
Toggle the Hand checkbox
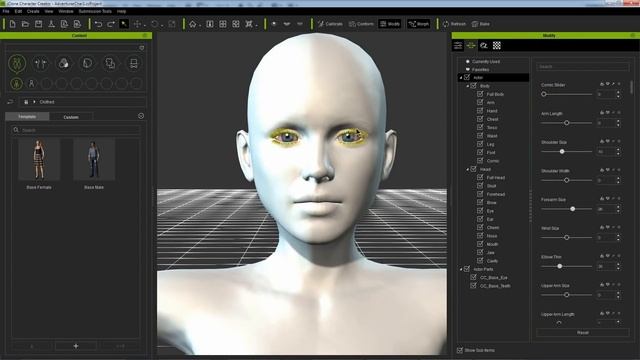point(480,111)
